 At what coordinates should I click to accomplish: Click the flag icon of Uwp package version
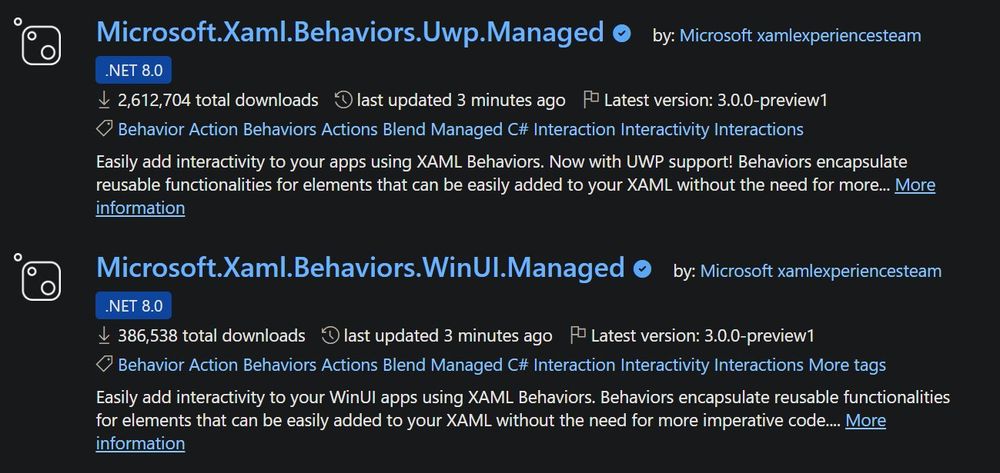pos(591,99)
